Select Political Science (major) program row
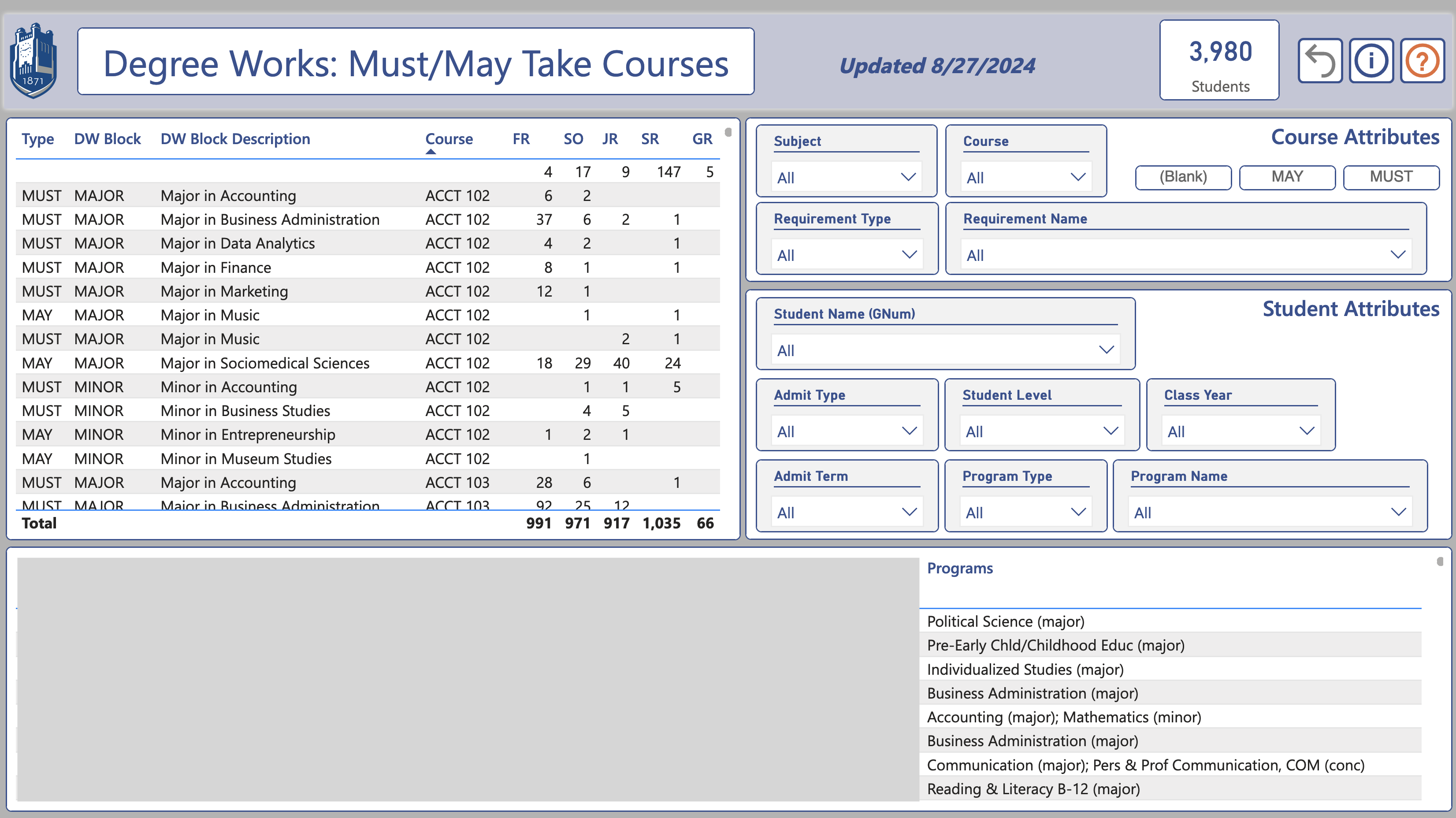The image size is (1456, 818). [x=1006, y=621]
